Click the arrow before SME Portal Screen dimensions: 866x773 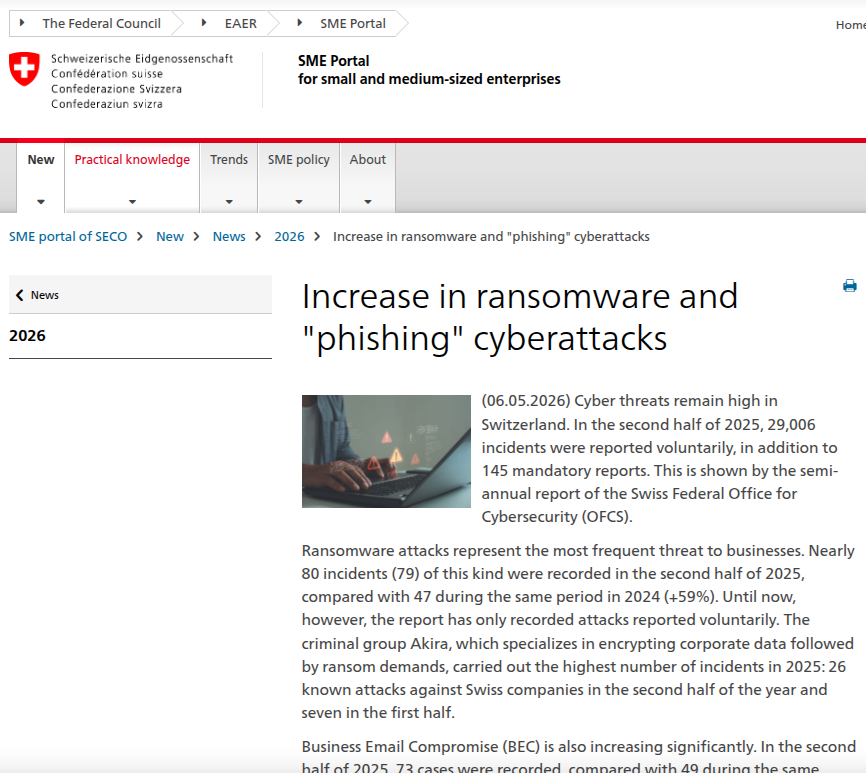(x=300, y=23)
